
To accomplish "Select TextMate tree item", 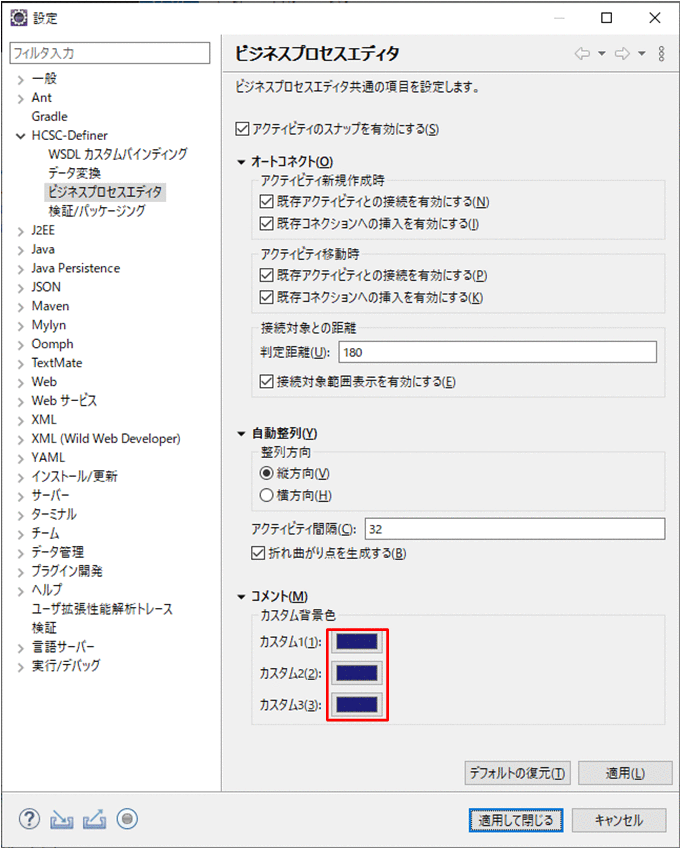I will [x=56, y=363].
